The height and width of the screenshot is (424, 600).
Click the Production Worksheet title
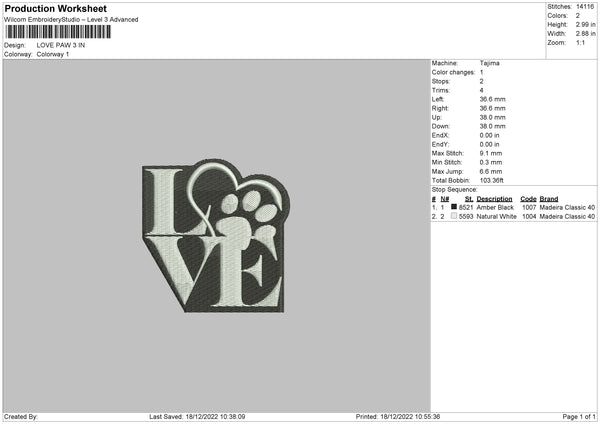coord(55,8)
